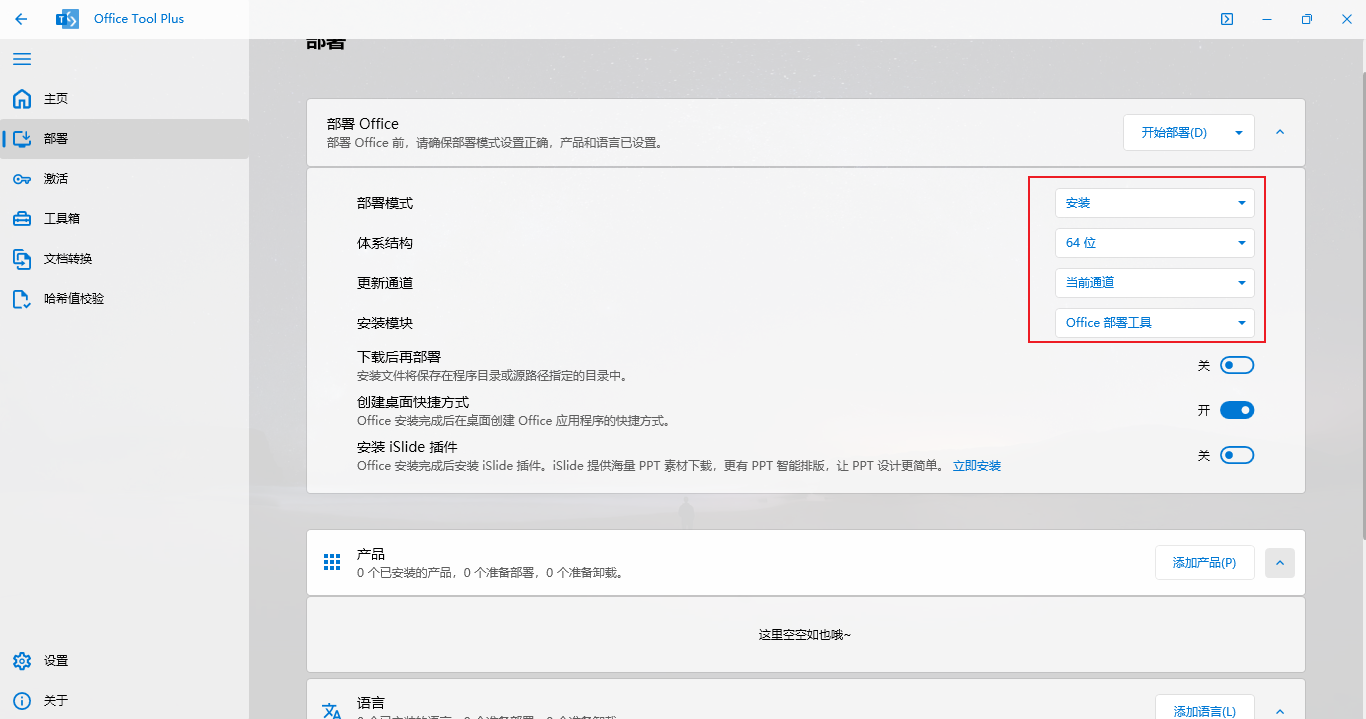Viewport: 1366px width, 719px height.
Task: Open the 部署模式 dropdown showing 安装
Action: point(1154,203)
